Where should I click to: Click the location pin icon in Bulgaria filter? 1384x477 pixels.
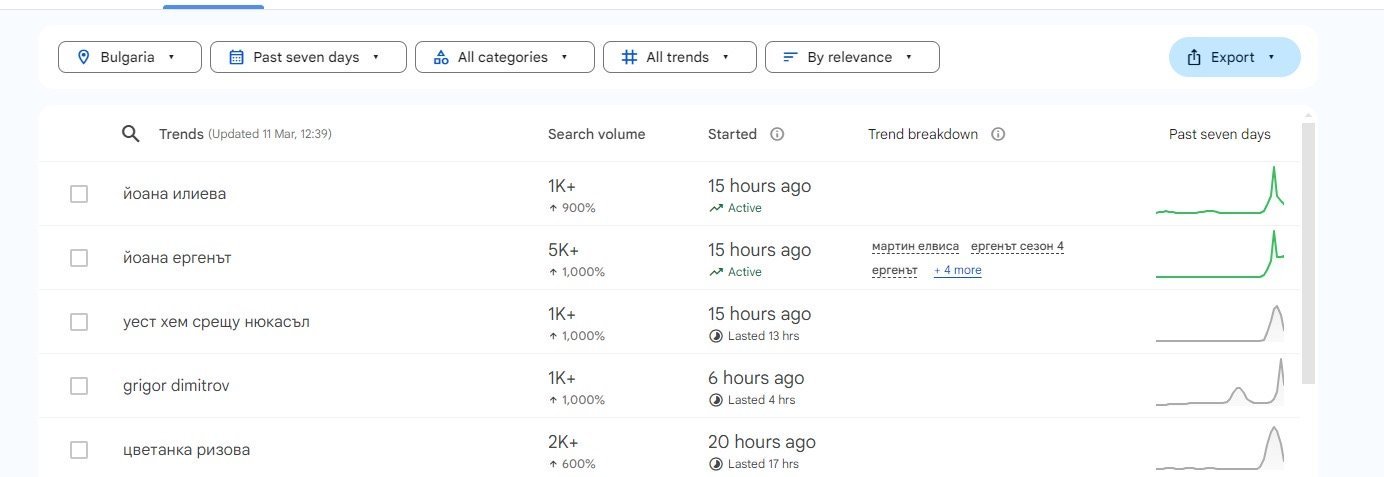click(x=83, y=57)
